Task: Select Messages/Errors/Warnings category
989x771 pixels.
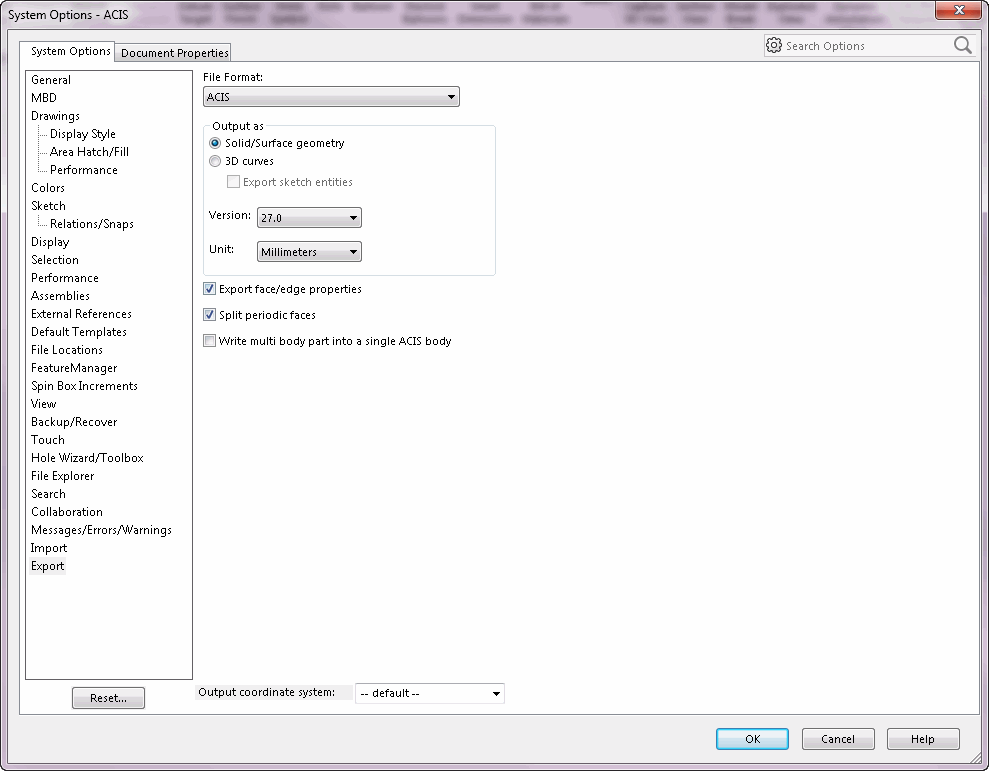Action: (102, 530)
